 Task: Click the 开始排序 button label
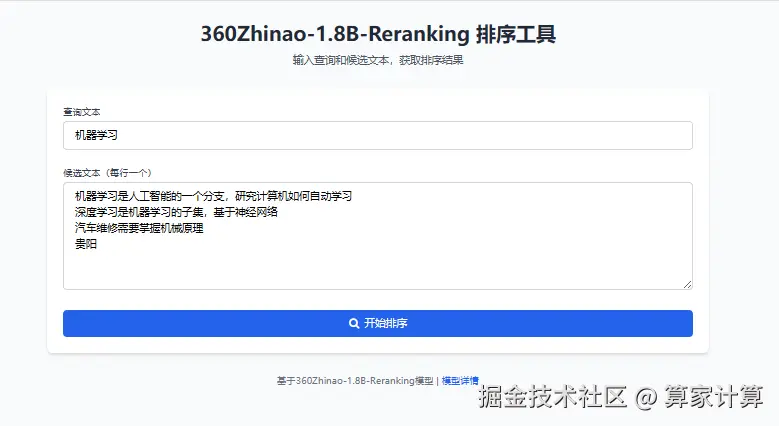coord(386,323)
